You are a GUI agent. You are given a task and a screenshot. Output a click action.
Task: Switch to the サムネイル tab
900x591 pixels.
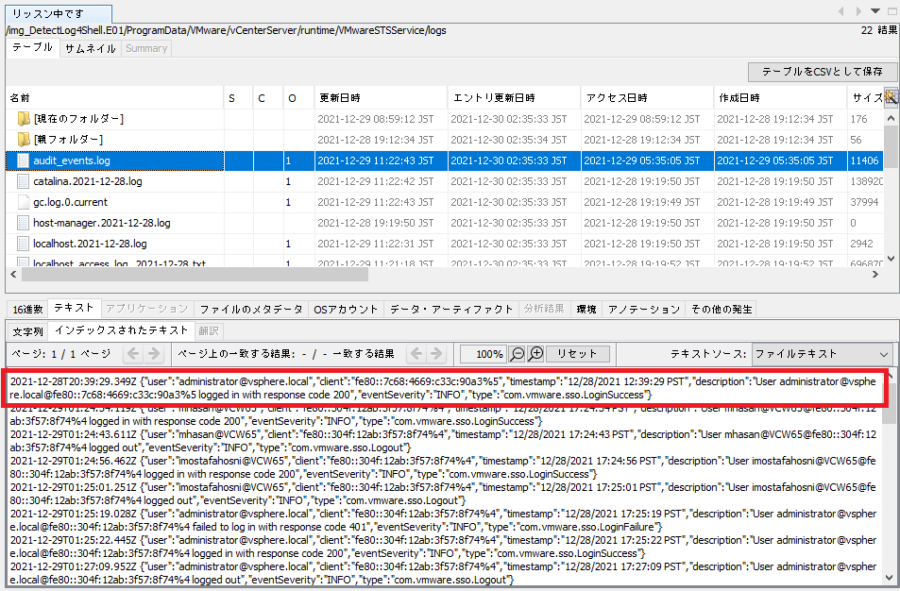tap(91, 47)
